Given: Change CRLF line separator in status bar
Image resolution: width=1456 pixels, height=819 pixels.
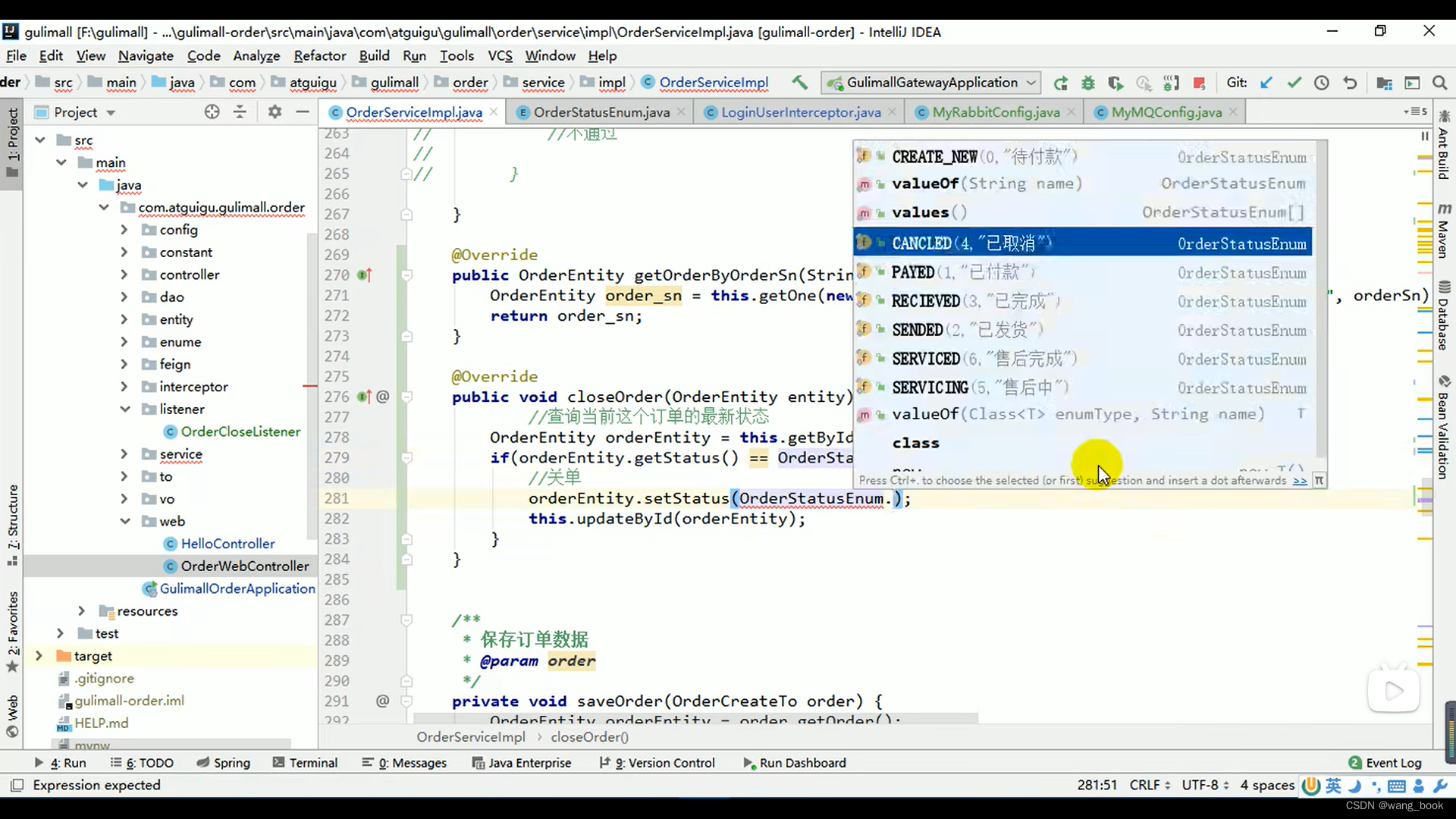Looking at the screenshot, I should click(x=1150, y=785).
